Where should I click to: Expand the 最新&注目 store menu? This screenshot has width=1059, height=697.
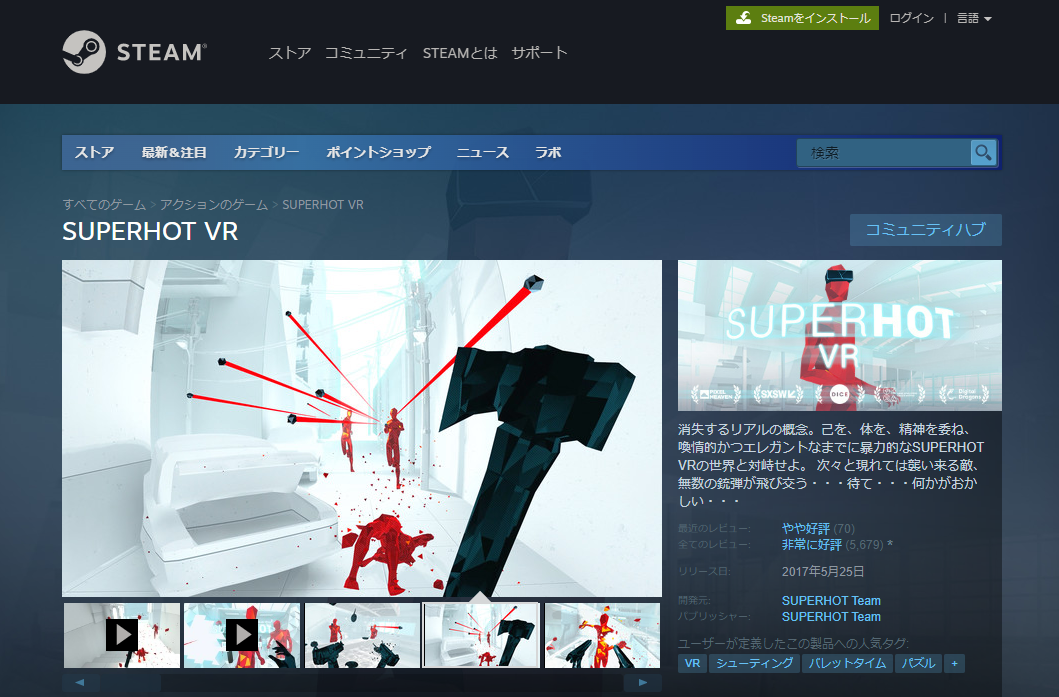[174, 153]
